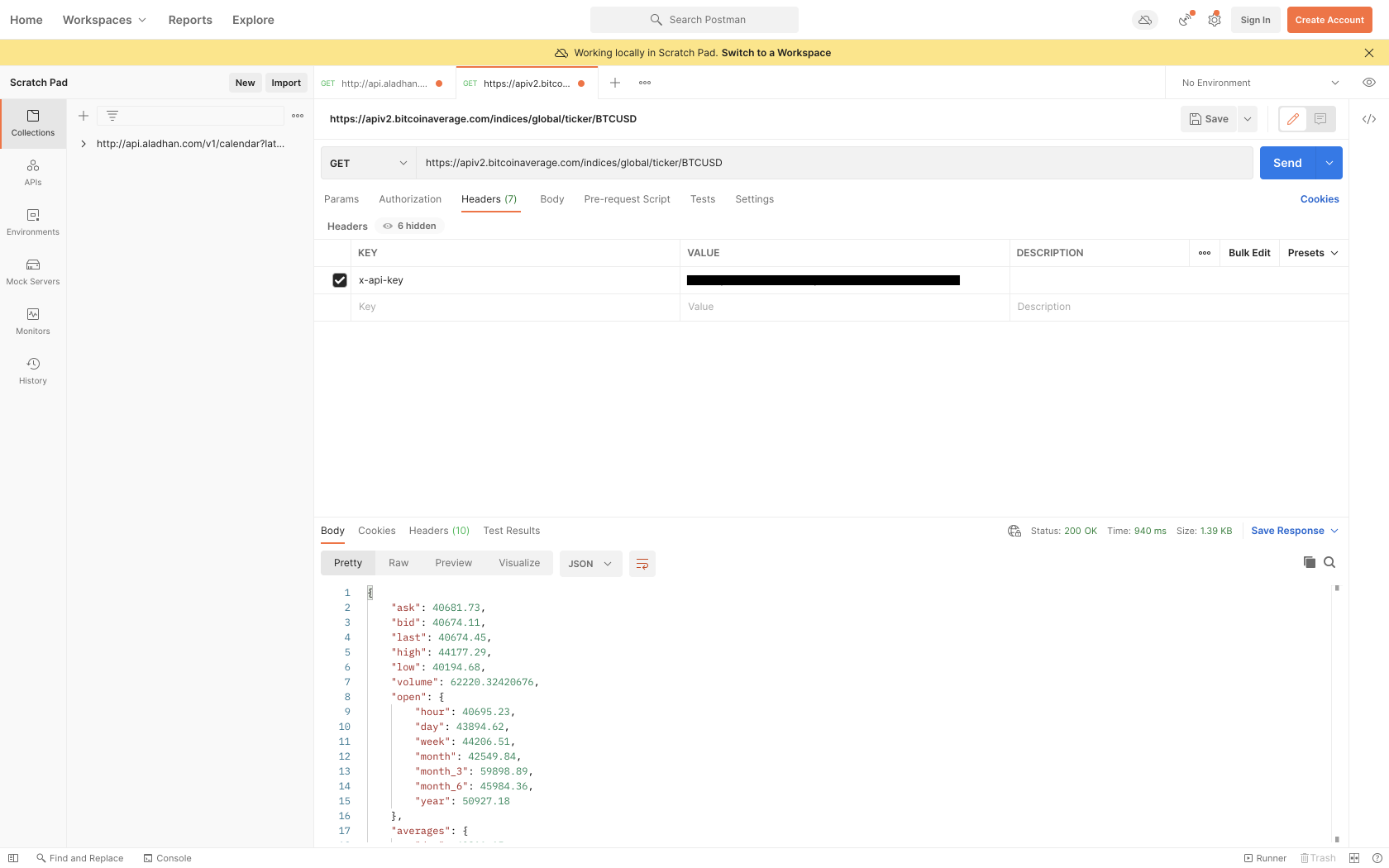Switch to the Tests tab
Image resolution: width=1389 pixels, height=868 pixels.
703,199
